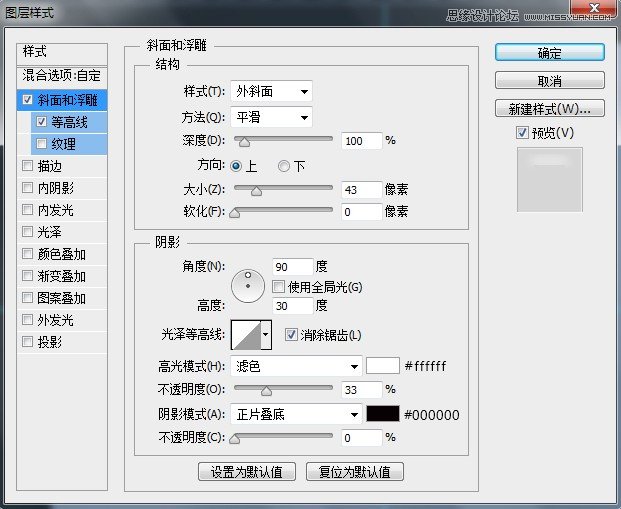This screenshot has width=621, height=509.
Task: Enable the 外发光 checkbox
Action: pyautogui.click(x=27, y=319)
